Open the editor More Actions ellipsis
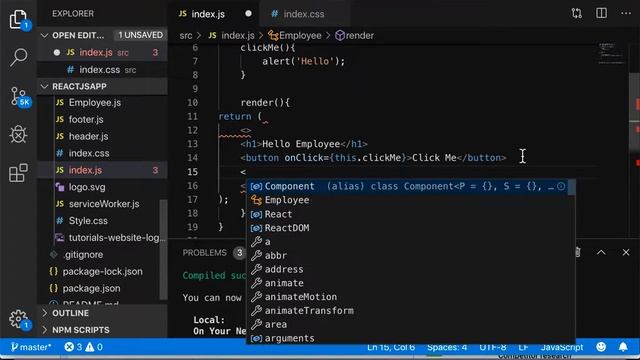This screenshot has height=360, width=640. [626, 13]
